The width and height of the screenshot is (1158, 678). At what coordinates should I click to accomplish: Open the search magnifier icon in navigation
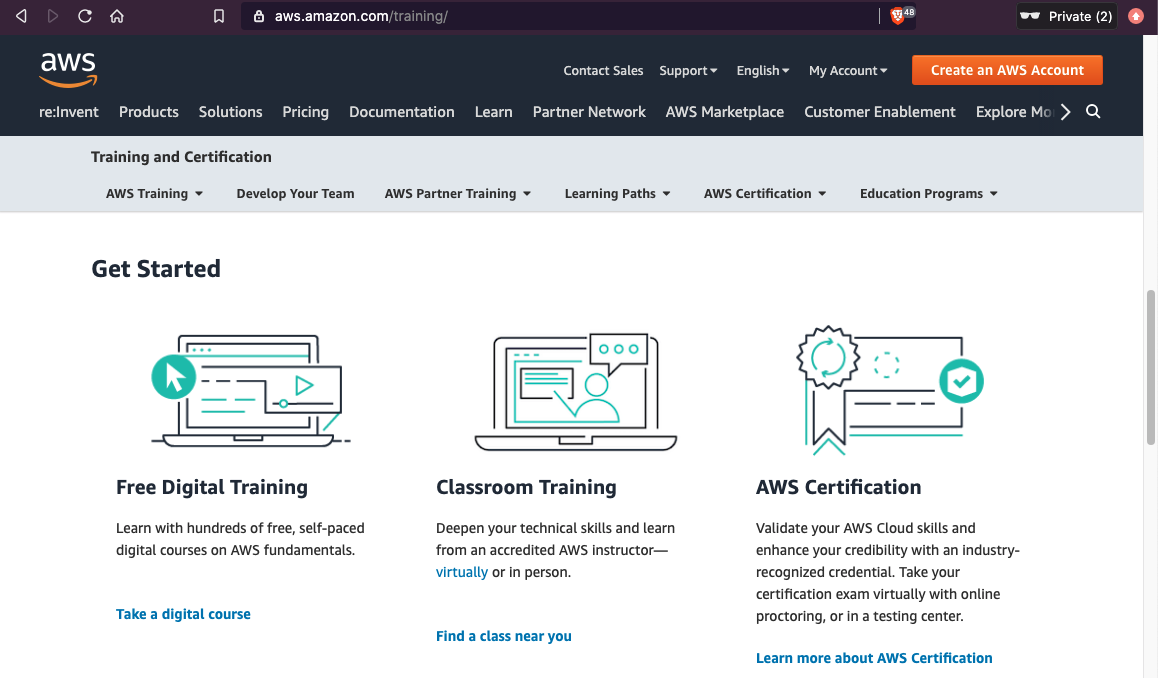tap(1093, 112)
